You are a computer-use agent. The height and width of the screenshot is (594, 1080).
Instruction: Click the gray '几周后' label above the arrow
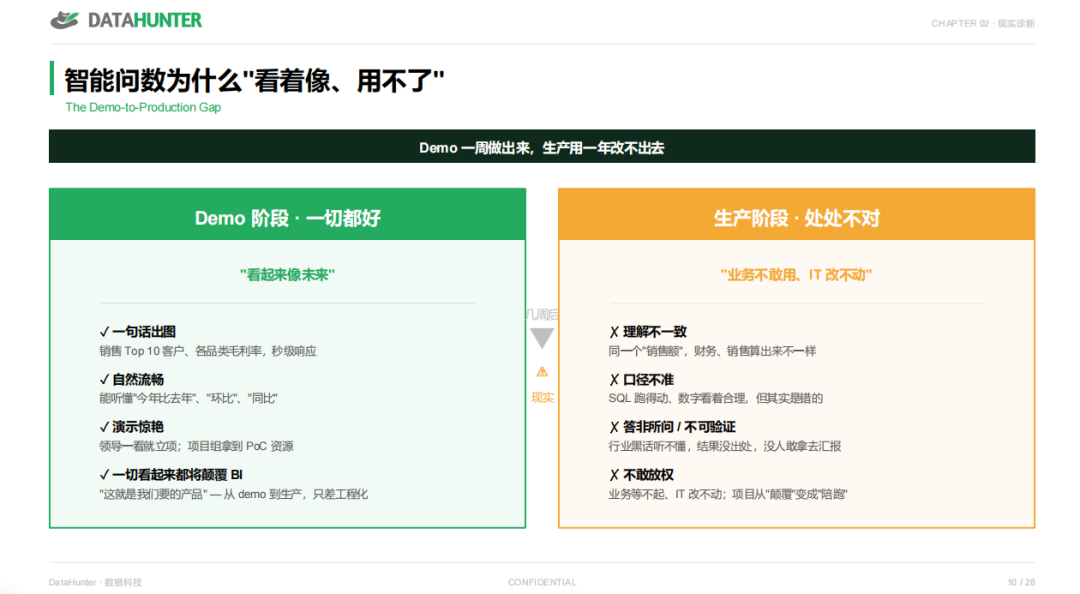coord(542,315)
